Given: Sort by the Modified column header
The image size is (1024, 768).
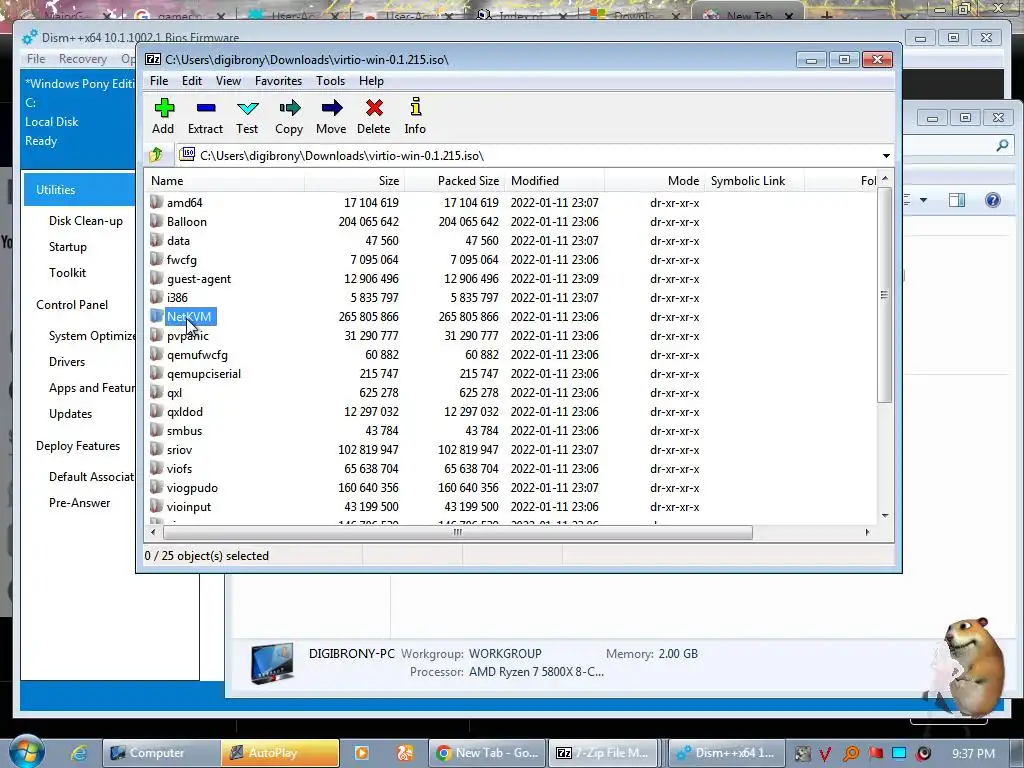Looking at the screenshot, I should coord(555,181).
